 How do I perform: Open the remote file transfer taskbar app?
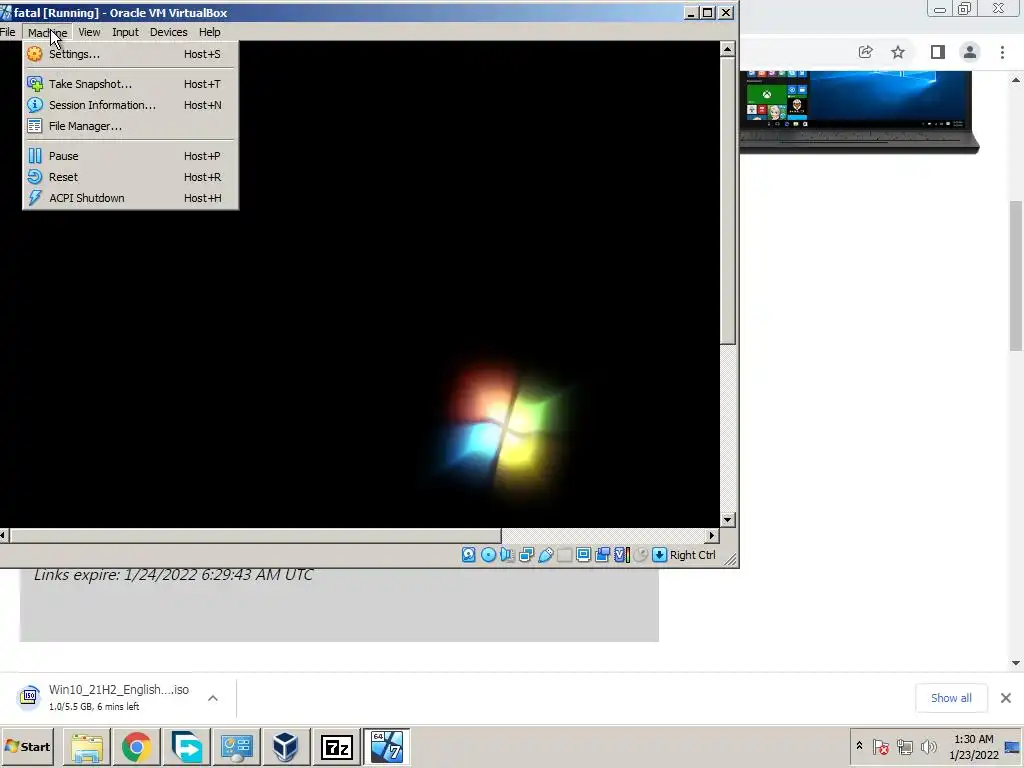tap(186, 746)
